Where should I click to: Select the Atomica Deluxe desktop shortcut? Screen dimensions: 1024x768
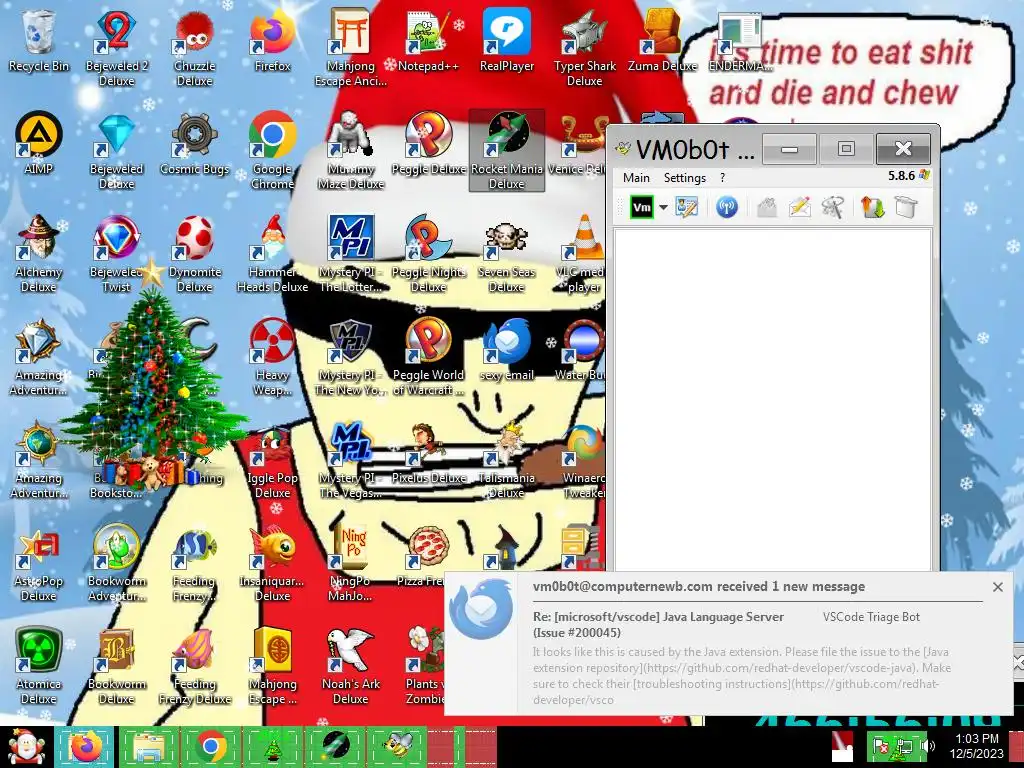39,666
